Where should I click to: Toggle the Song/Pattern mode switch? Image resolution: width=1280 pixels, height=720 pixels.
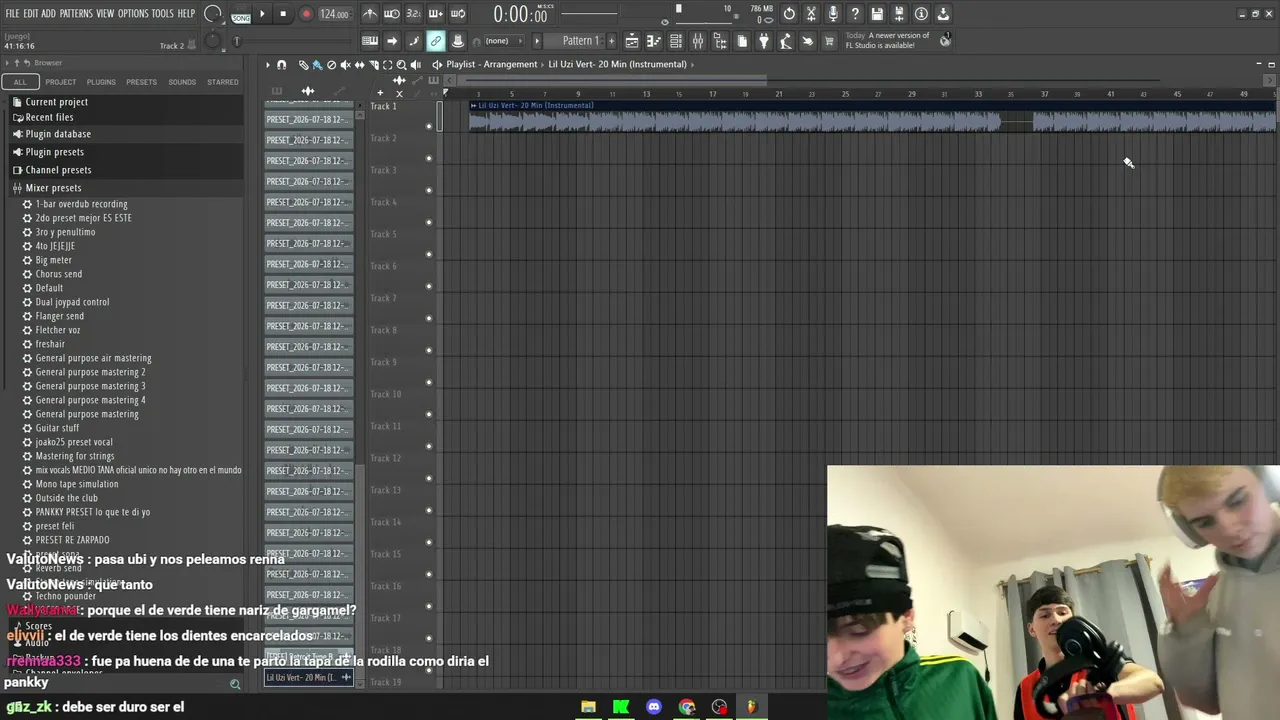(241, 14)
